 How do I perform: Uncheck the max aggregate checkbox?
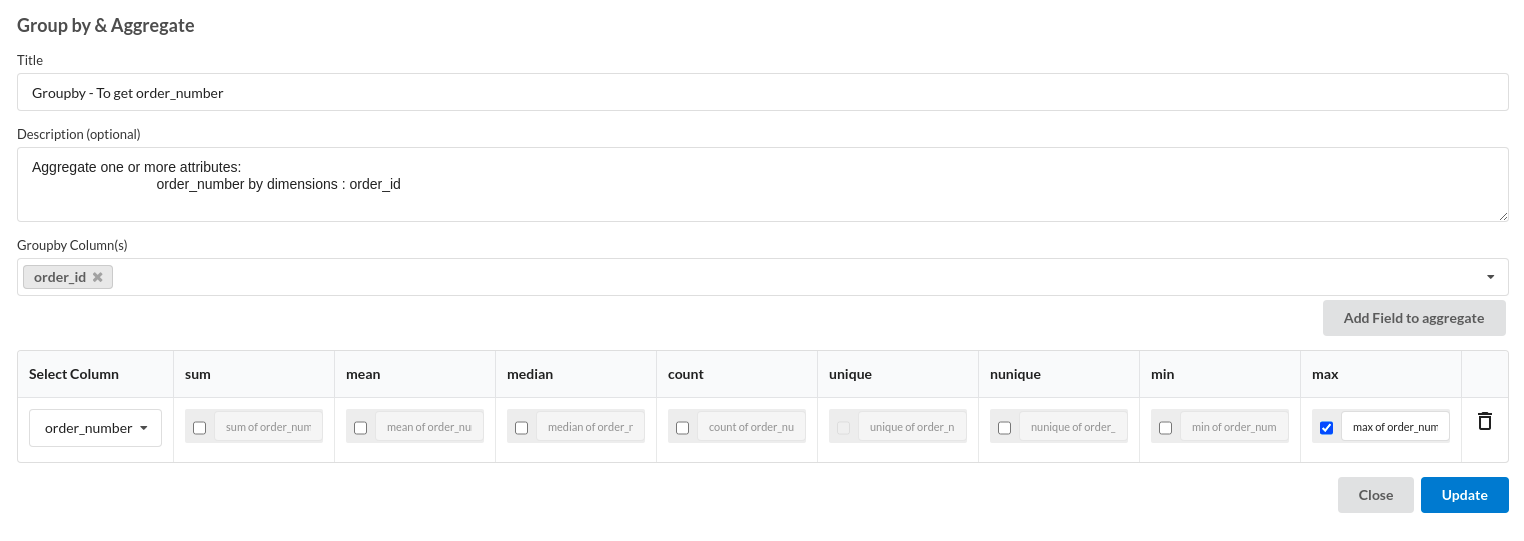[x=1327, y=428]
